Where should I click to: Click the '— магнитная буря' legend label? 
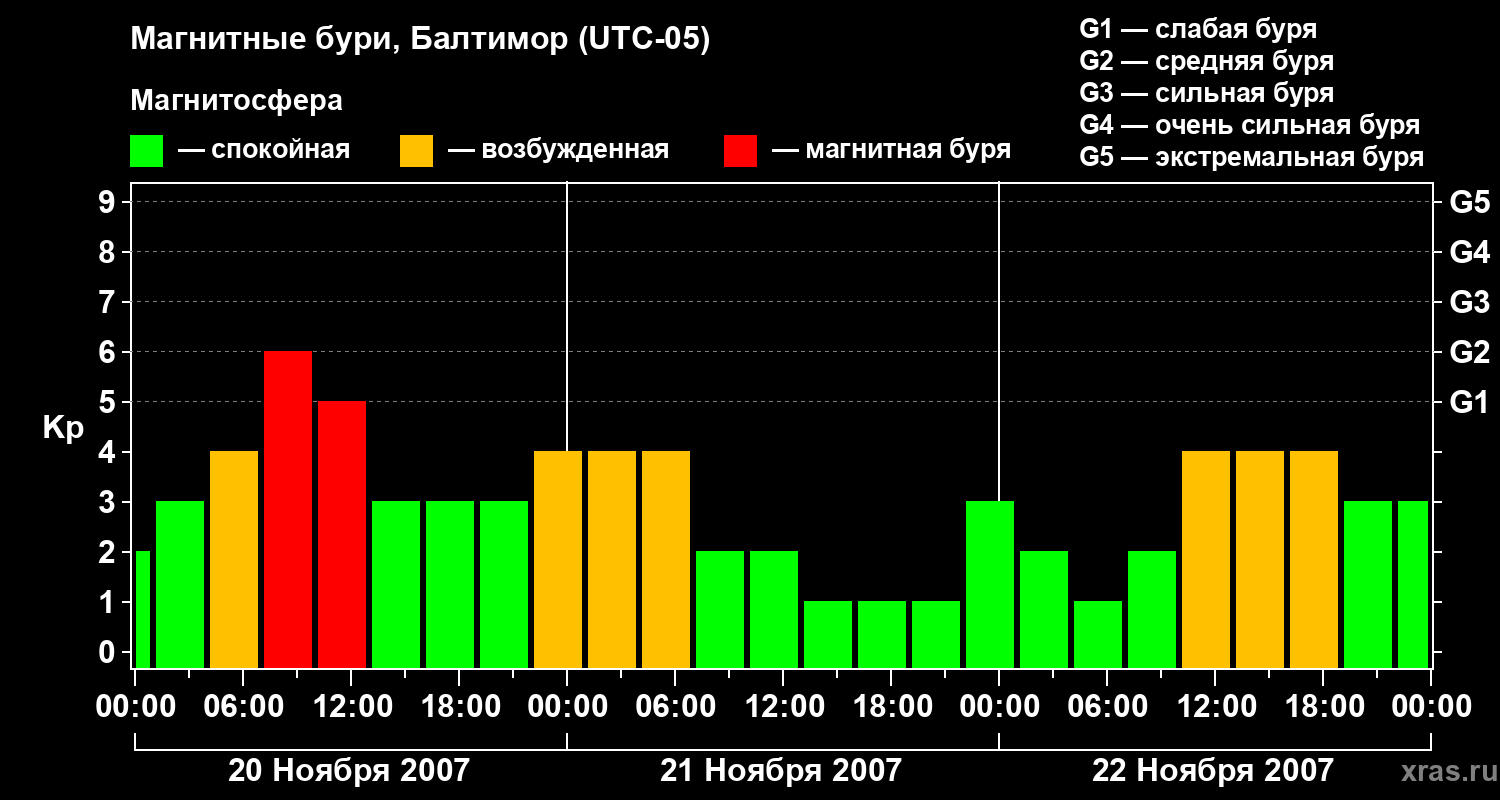click(892, 150)
